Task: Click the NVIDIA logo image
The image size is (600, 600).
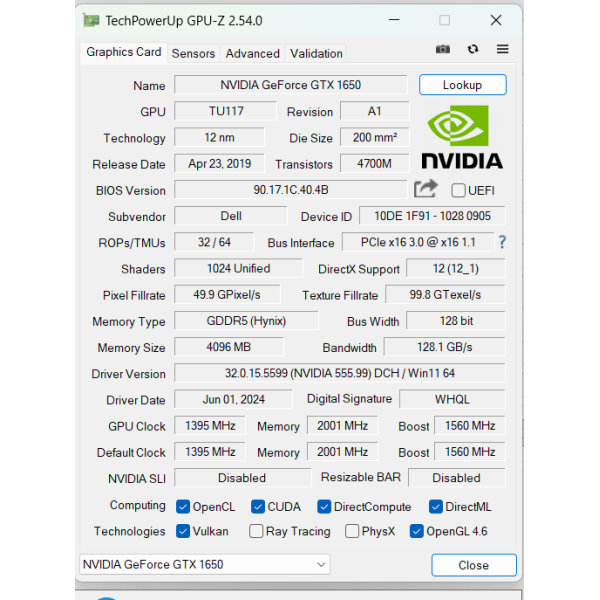Action: 462,137
